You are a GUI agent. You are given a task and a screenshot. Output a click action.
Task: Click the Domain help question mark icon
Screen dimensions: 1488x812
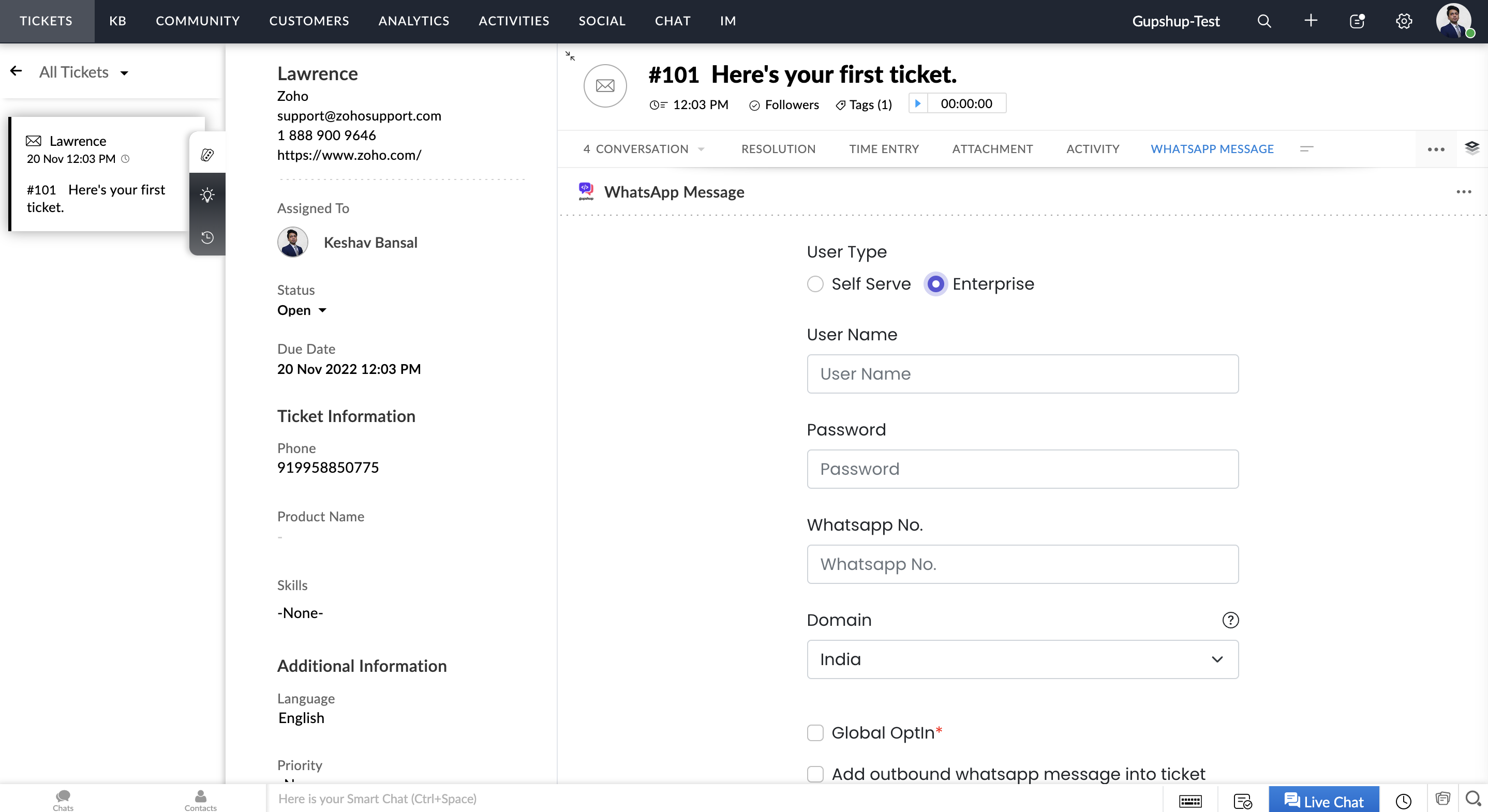point(1230,620)
